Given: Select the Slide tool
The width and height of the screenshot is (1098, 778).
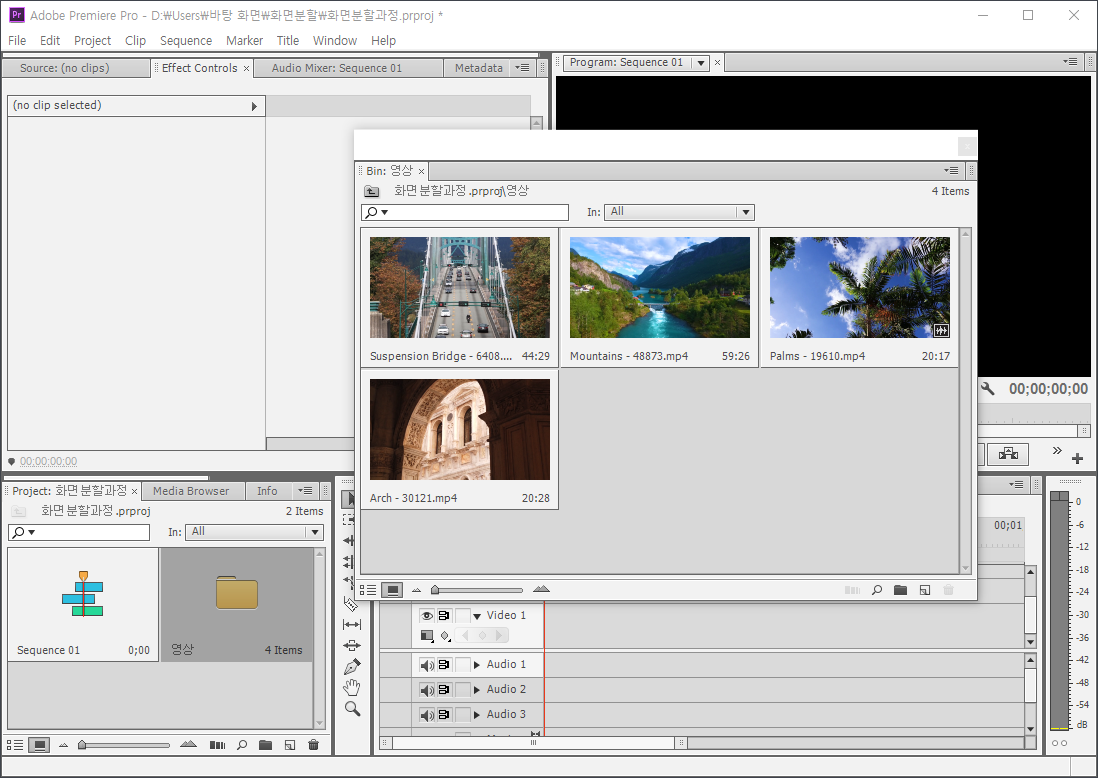Looking at the screenshot, I should pyautogui.click(x=352, y=646).
